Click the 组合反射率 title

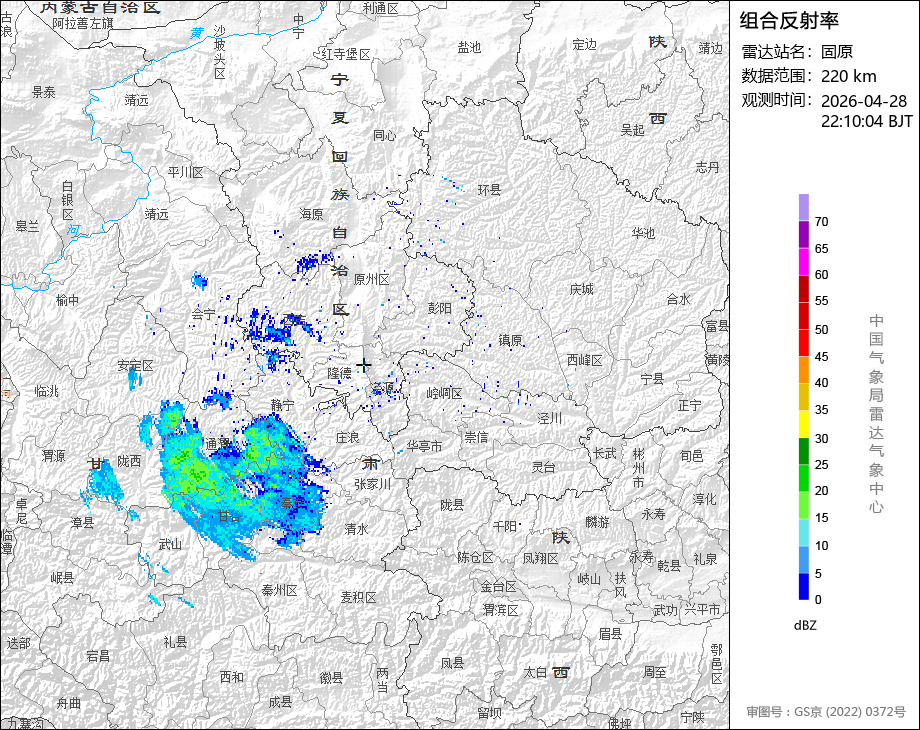pos(789,21)
